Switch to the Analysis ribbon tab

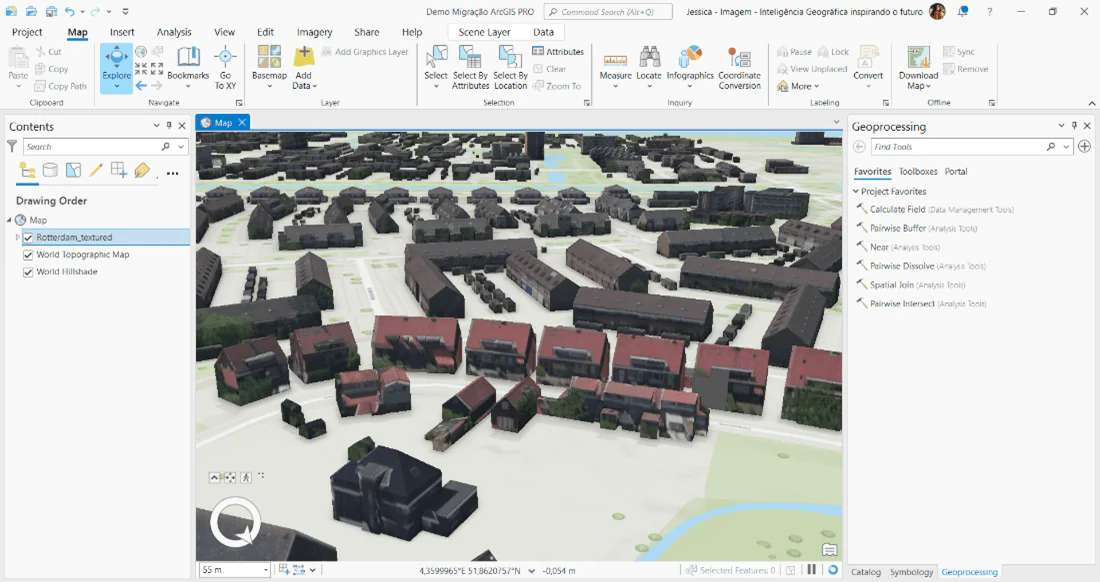click(x=174, y=32)
